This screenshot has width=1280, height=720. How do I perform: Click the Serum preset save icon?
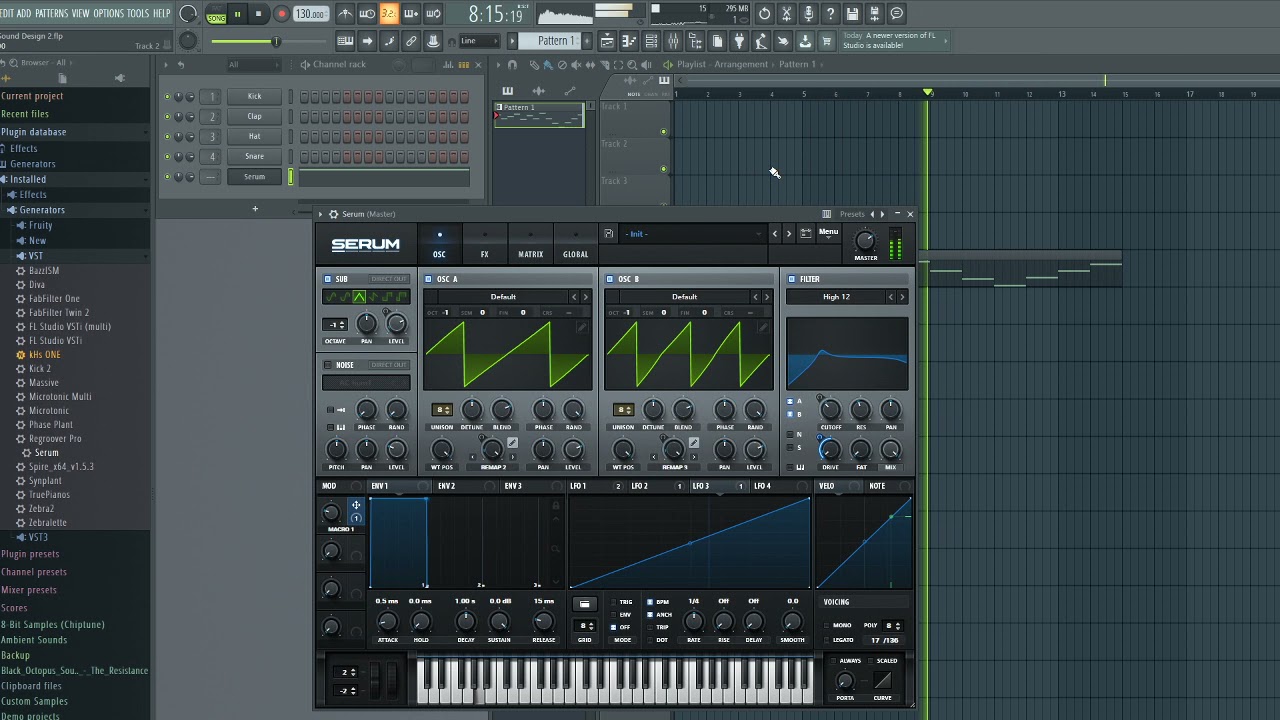click(608, 234)
